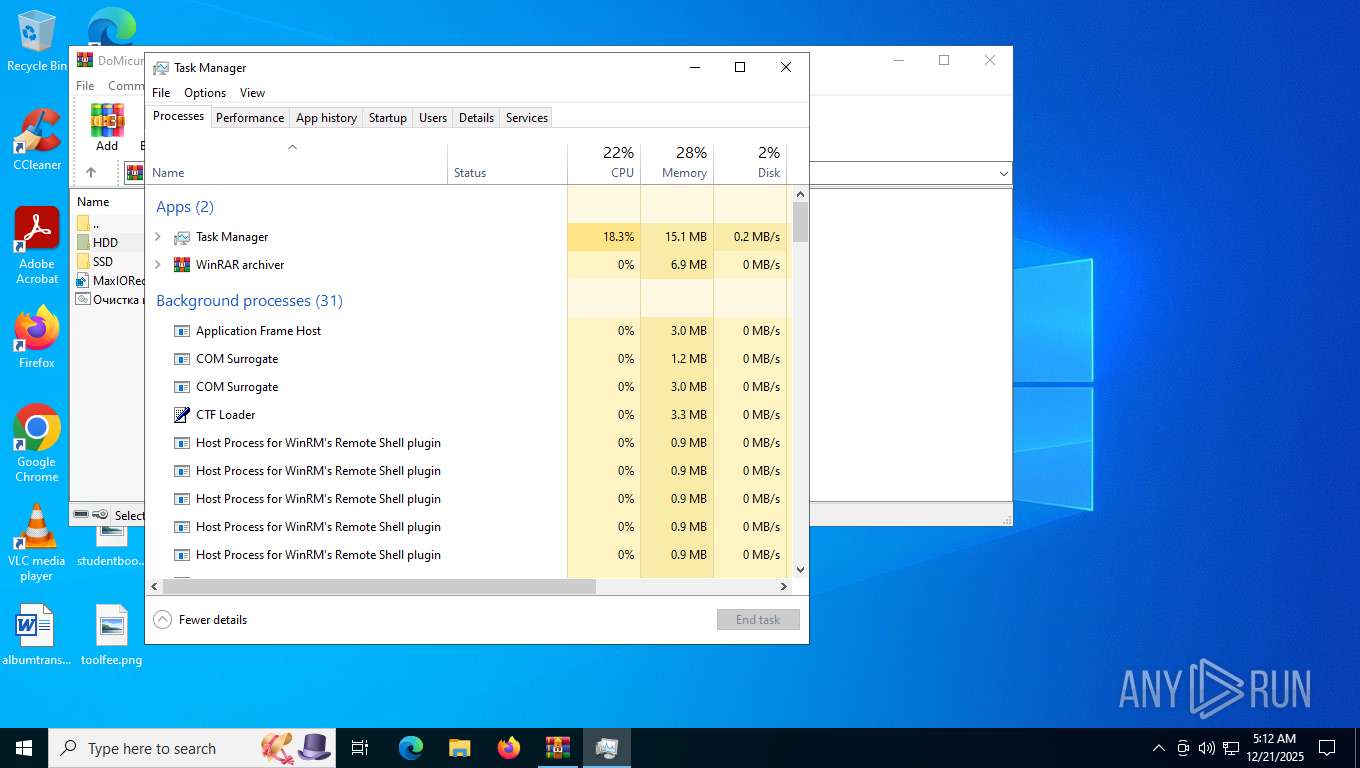This screenshot has height=768, width=1360.
Task: Click the Task Manager taskbar icon
Action: point(607,748)
